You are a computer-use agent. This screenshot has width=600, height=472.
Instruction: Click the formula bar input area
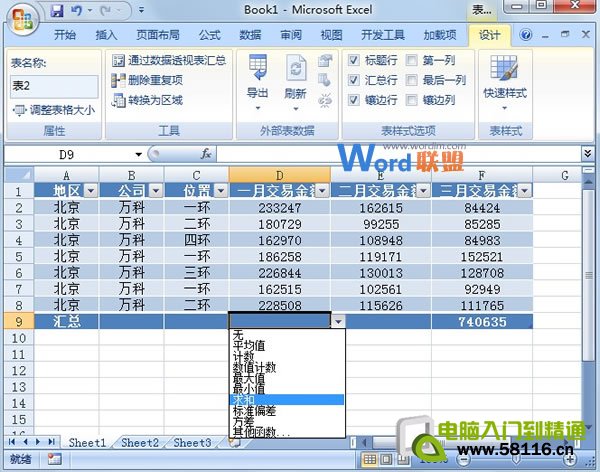(x=398, y=154)
